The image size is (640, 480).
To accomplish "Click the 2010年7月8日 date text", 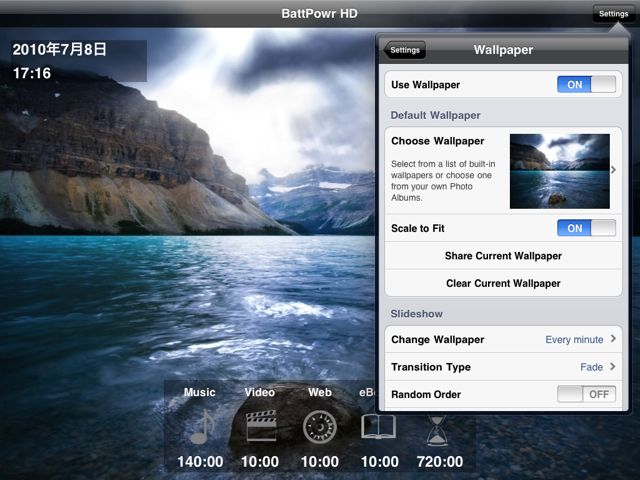I will pos(60,49).
